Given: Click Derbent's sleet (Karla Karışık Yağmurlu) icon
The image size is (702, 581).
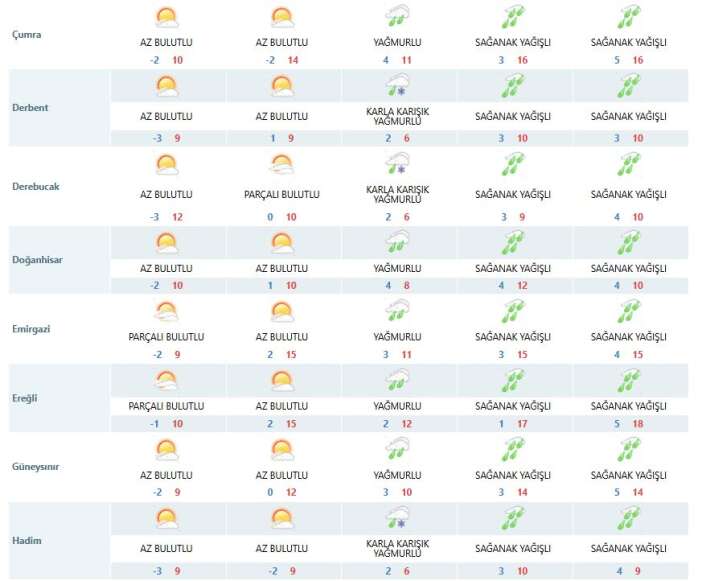Looking at the screenshot, I should click(398, 88).
